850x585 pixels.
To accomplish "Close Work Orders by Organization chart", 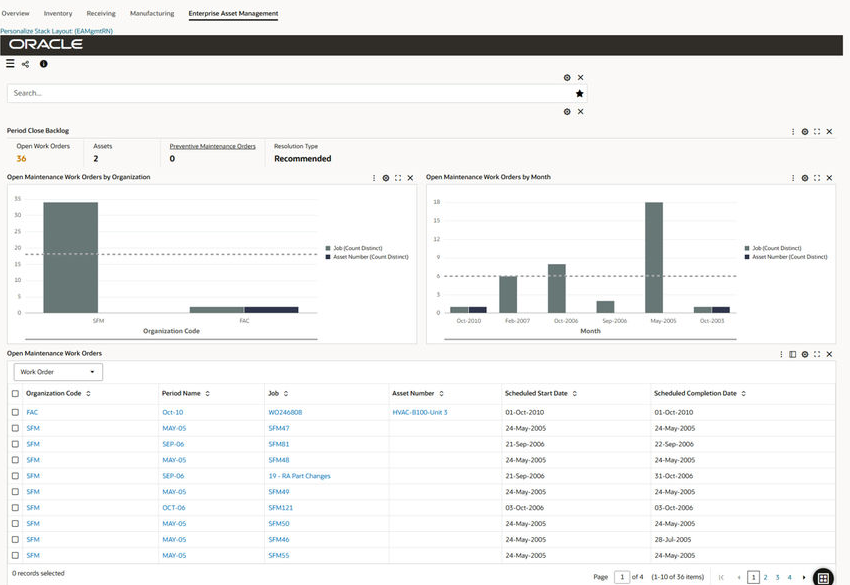I will point(410,178).
